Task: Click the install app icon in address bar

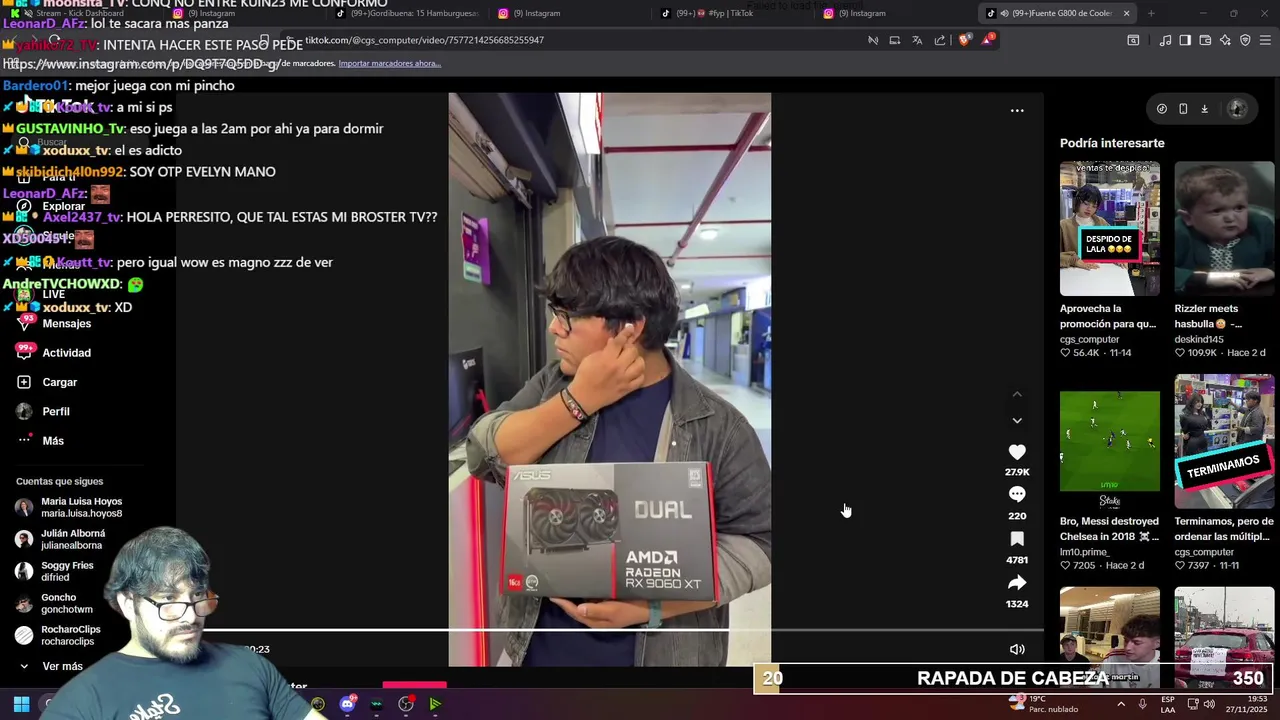Action: [x=895, y=40]
